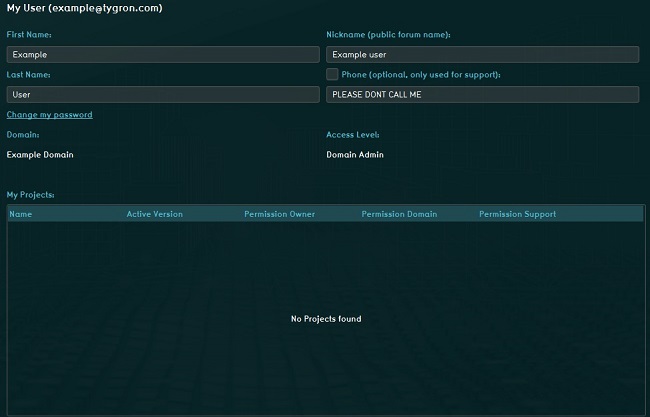Click the "Access Level:" label

(353, 134)
